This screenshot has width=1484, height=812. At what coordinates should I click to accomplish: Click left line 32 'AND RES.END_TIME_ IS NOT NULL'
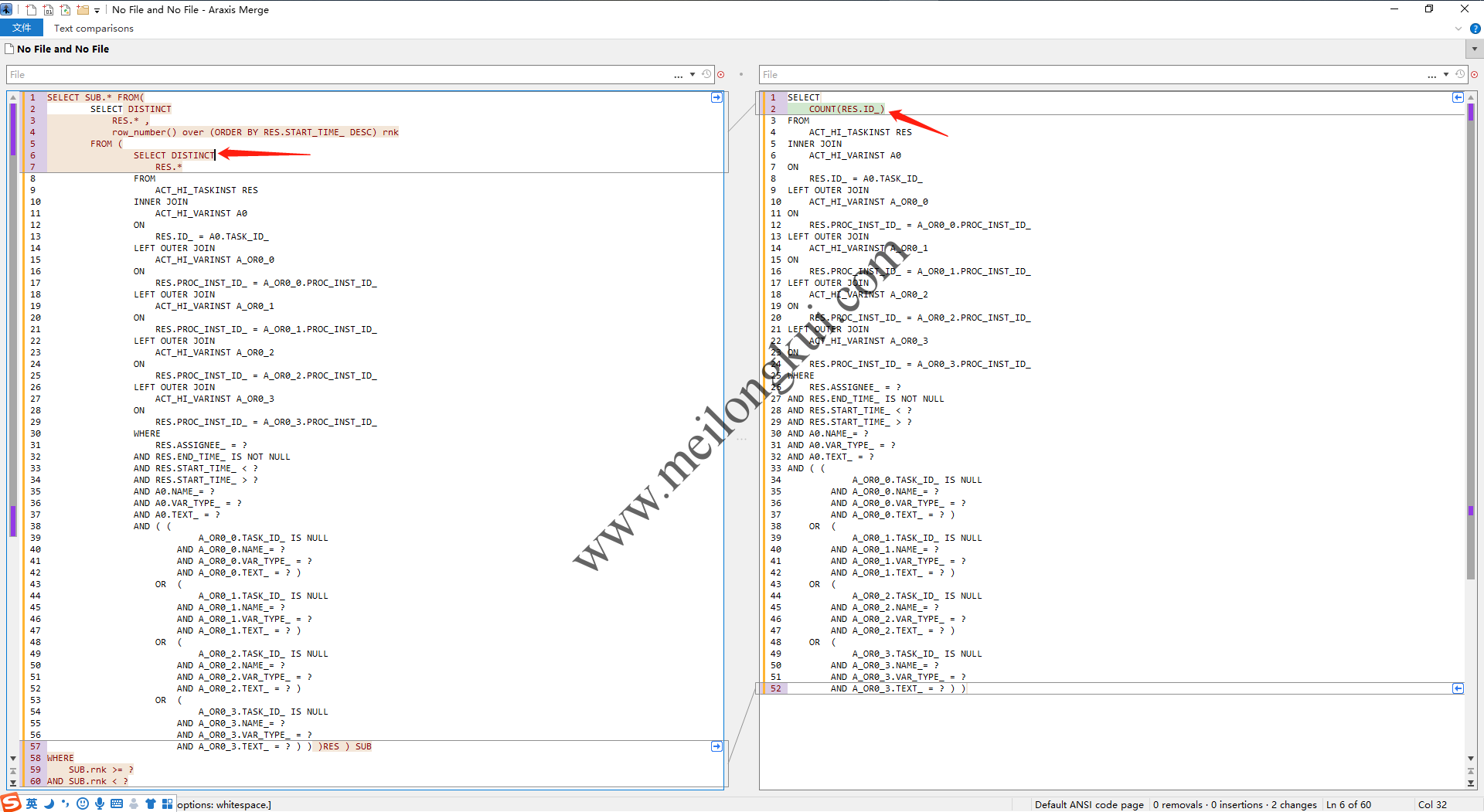pyautogui.click(x=212, y=457)
